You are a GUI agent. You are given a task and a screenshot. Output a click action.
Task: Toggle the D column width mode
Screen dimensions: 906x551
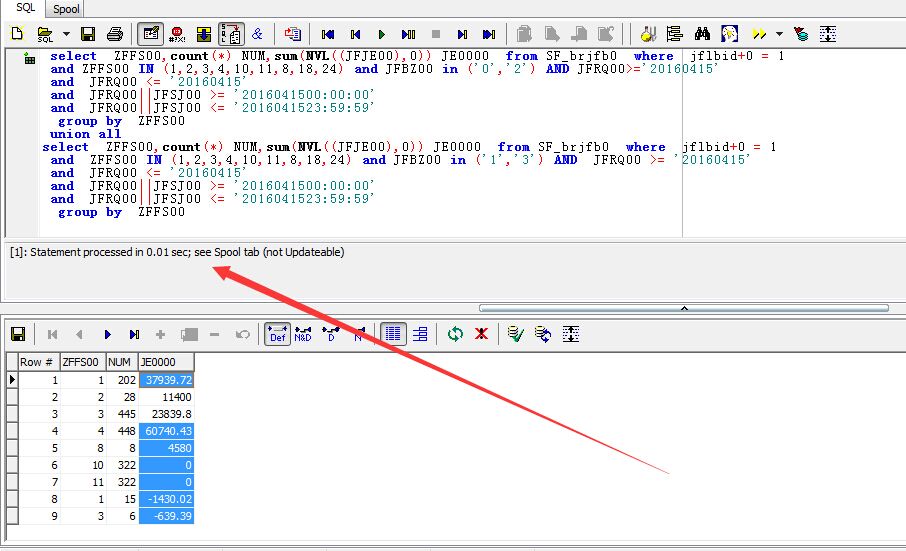[331, 334]
